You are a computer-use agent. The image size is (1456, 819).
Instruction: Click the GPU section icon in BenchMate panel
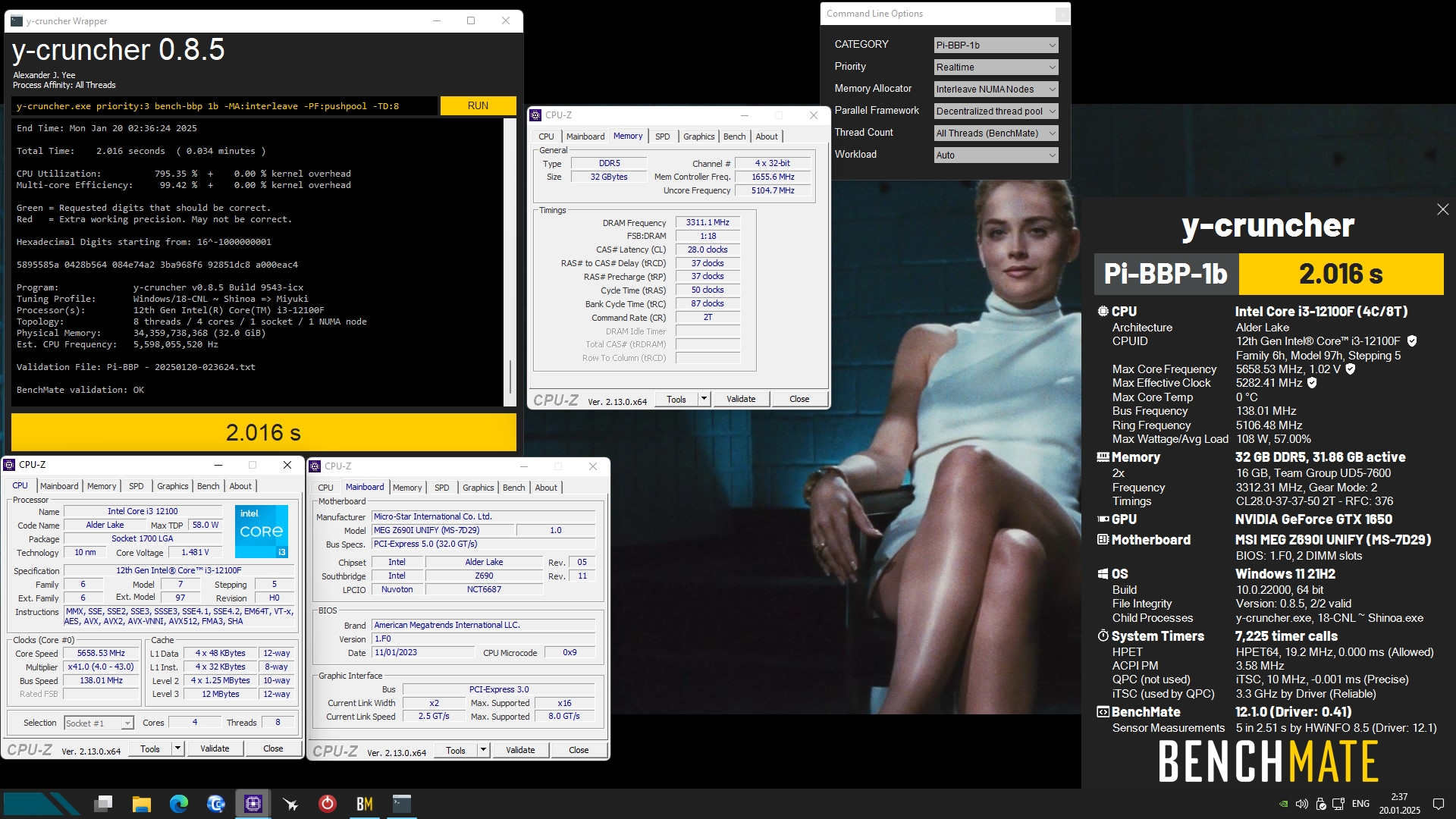pyautogui.click(x=1103, y=519)
